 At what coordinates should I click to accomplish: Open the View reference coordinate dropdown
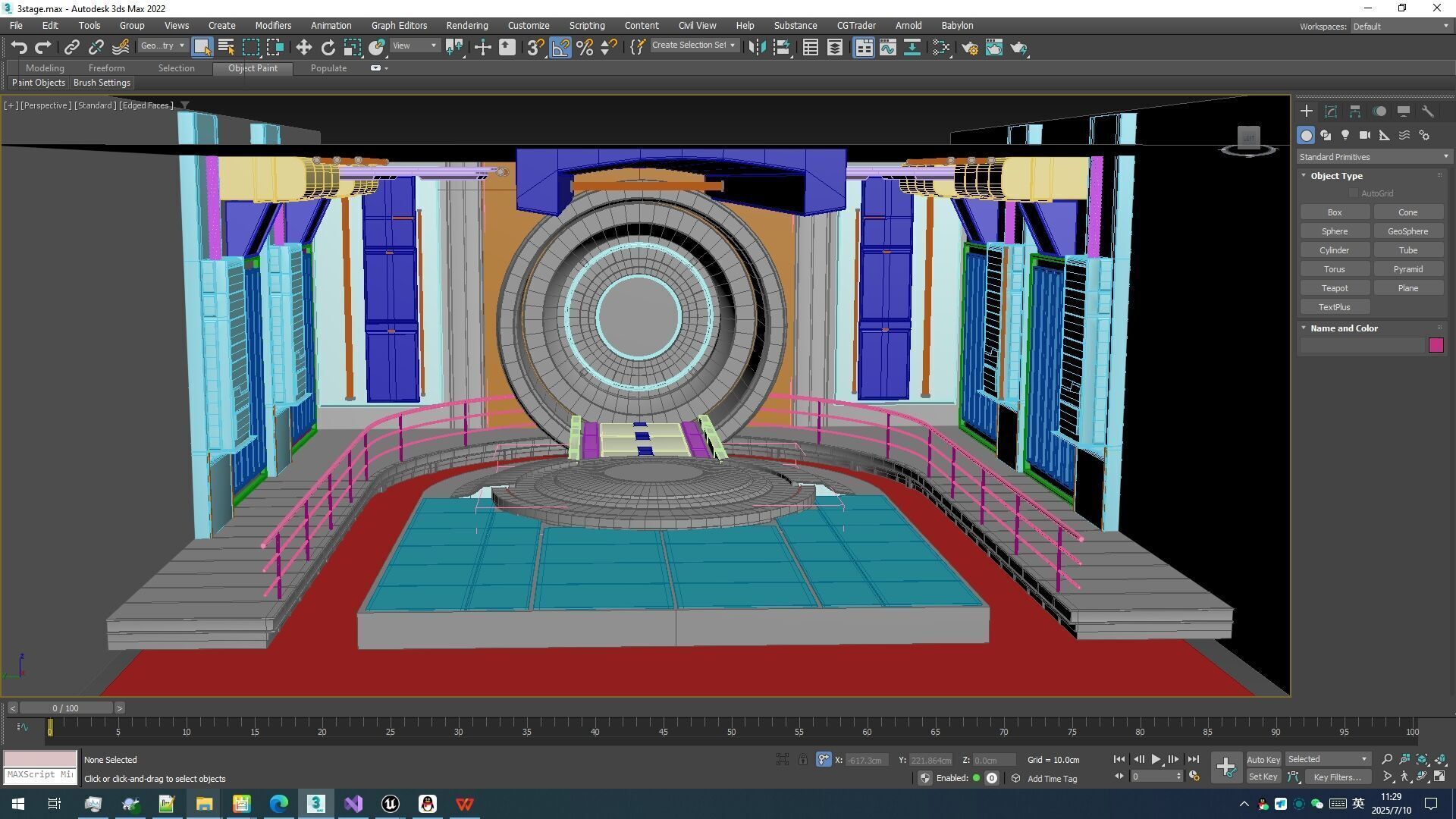tap(415, 45)
